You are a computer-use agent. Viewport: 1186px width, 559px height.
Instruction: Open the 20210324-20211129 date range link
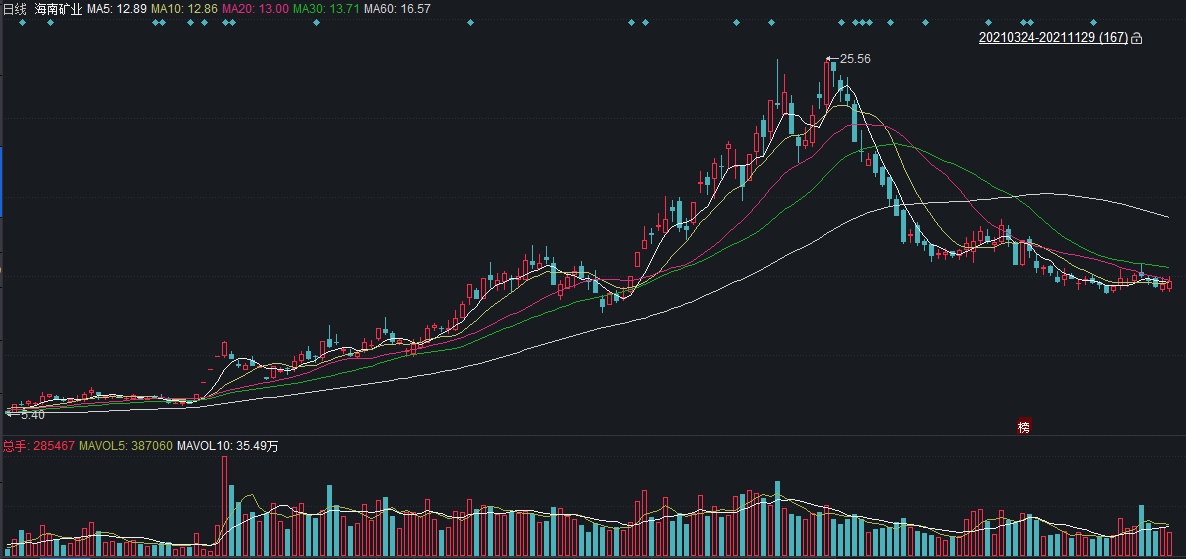coord(1053,38)
